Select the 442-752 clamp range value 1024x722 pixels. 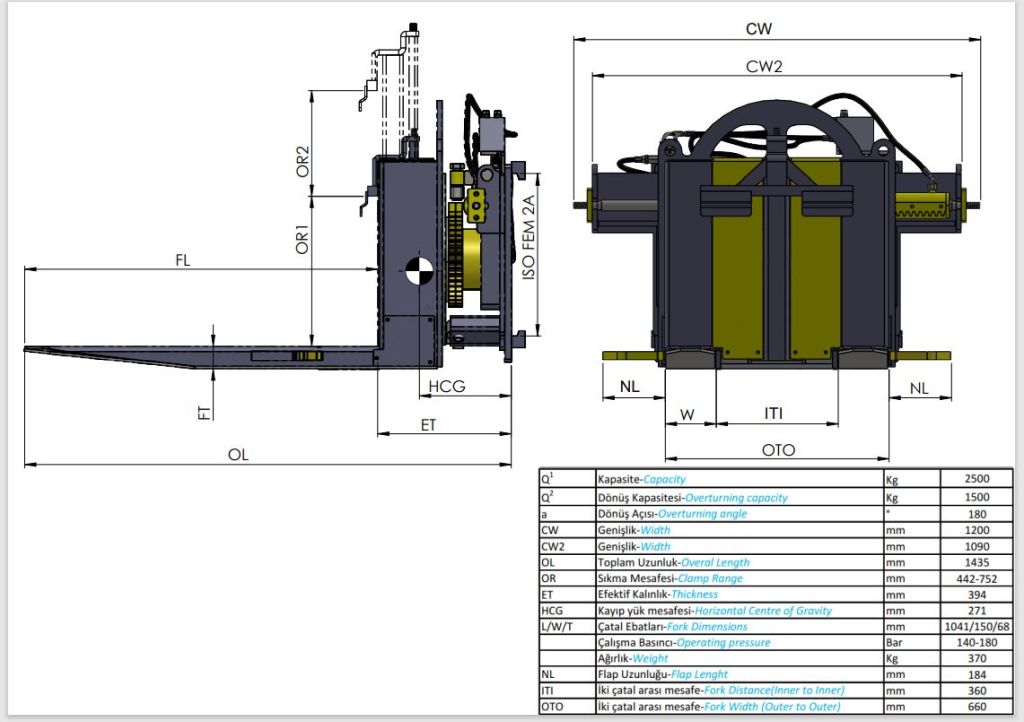pyautogui.click(x=977, y=577)
